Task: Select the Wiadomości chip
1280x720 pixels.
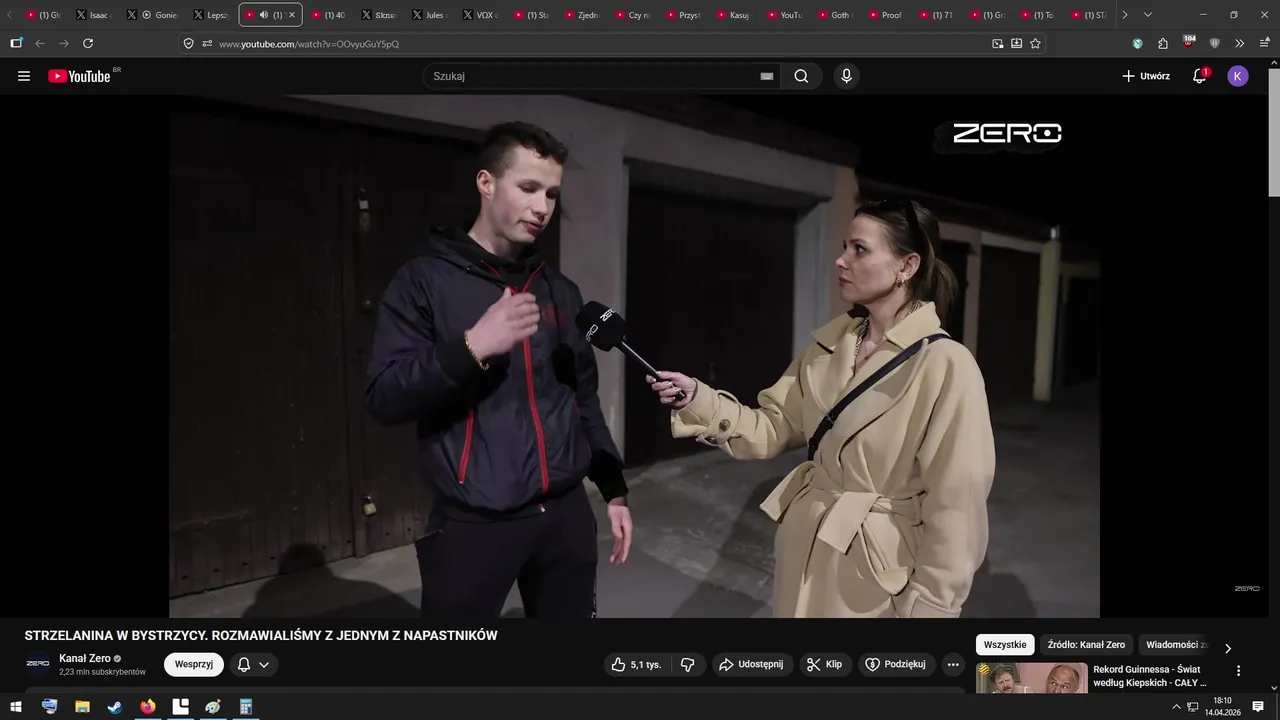Action: click(x=1176, y=645)
